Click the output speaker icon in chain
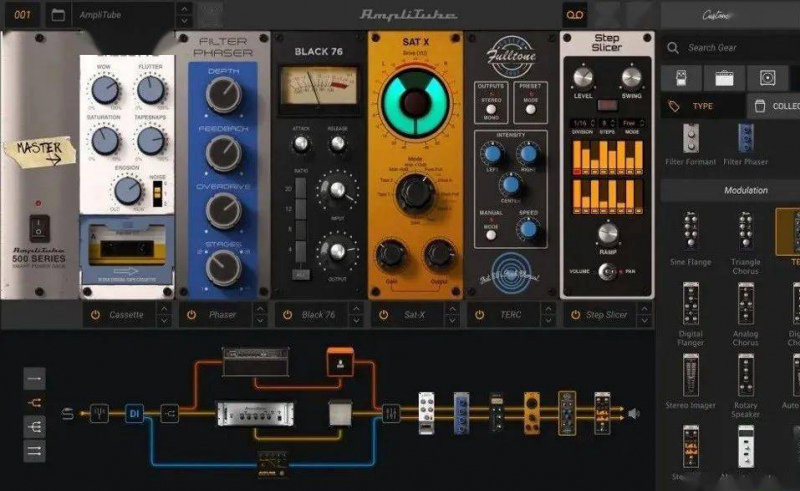Viewport: 800px width, 491px height. pyautogui.click(x=633, y=412)
